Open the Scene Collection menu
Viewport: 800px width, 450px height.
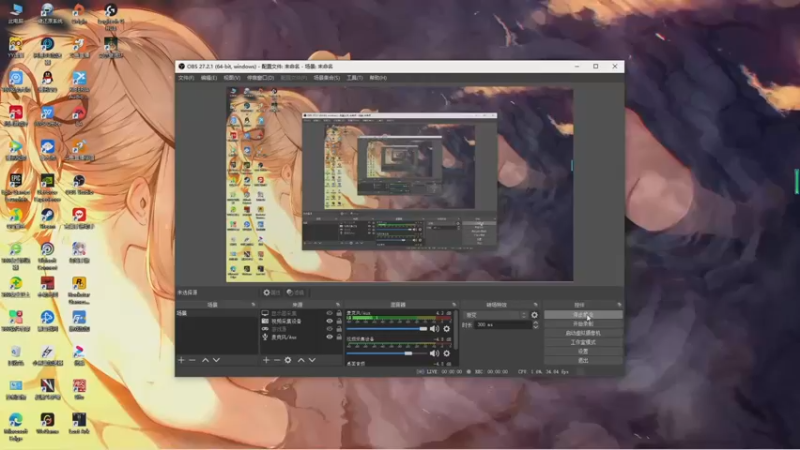tap(327, 78)
